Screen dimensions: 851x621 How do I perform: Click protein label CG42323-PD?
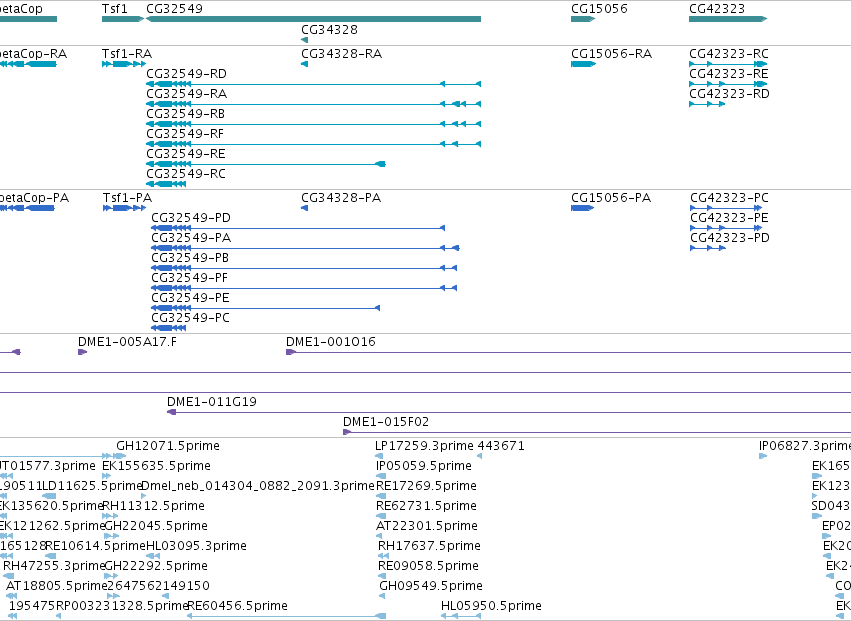pos(730,238)
